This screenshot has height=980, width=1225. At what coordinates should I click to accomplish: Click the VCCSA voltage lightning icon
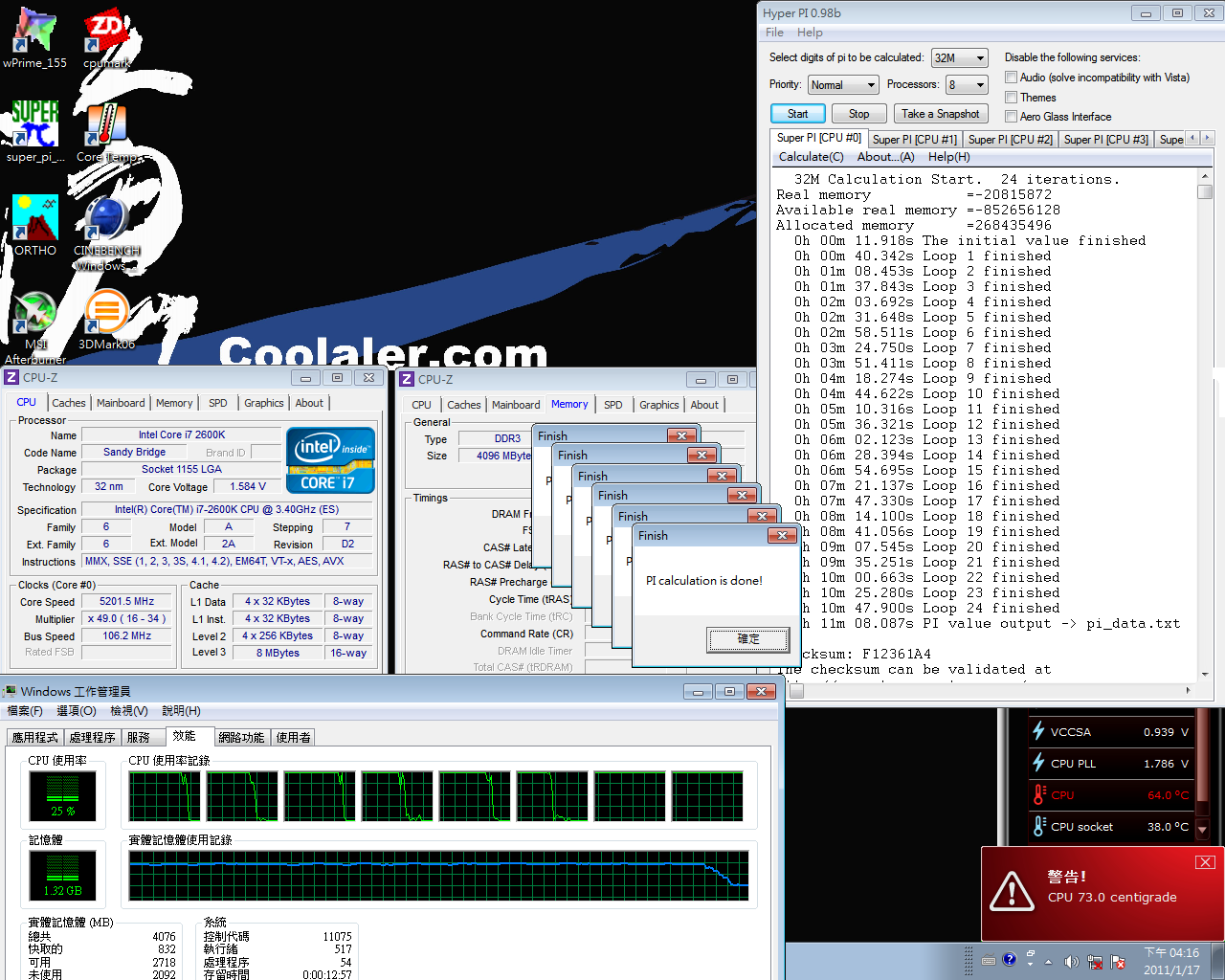coord(1038,731)
